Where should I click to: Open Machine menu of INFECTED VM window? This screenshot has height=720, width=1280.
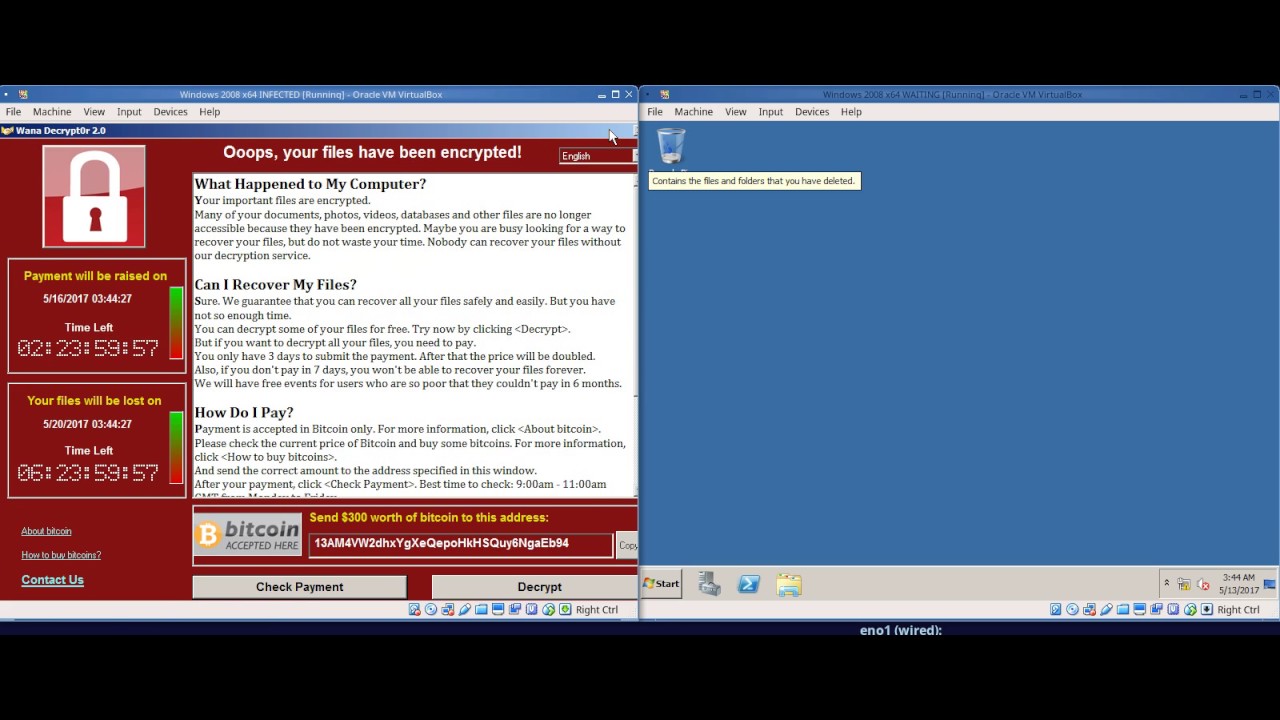(x=52, y=112)
